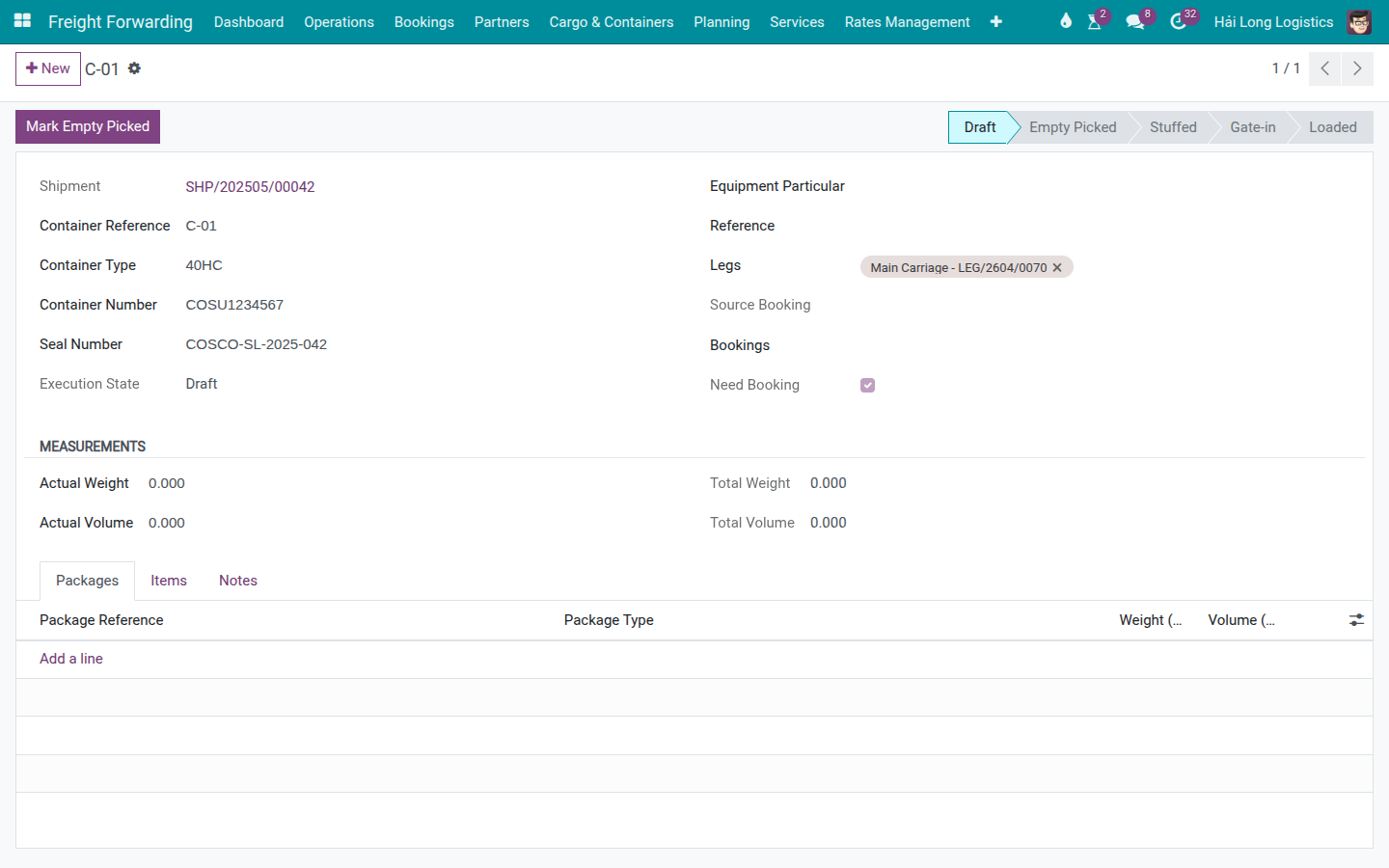Open the Bookings menu

(423, 21)
